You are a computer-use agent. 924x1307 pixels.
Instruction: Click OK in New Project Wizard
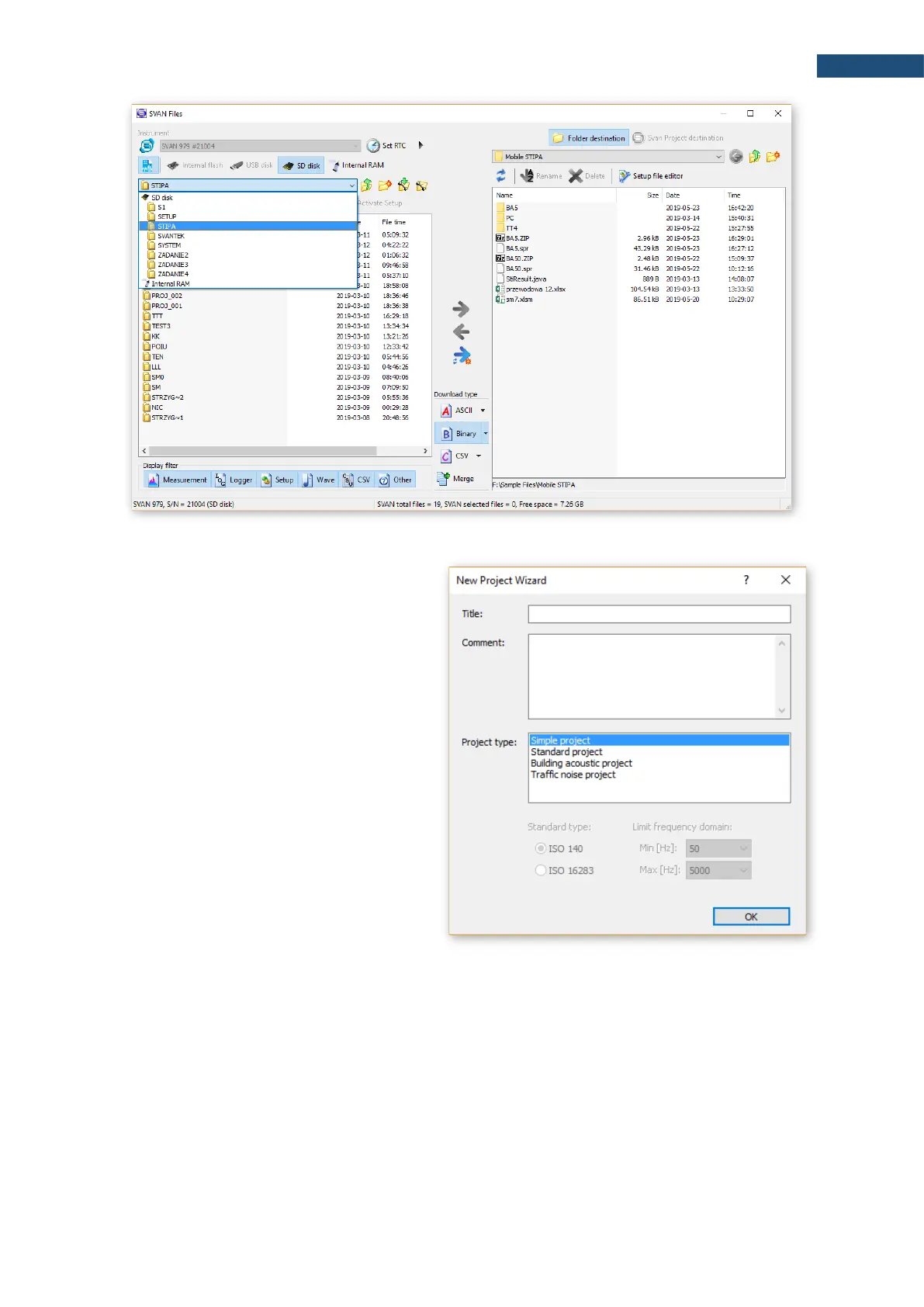click(x=751, y=917)
